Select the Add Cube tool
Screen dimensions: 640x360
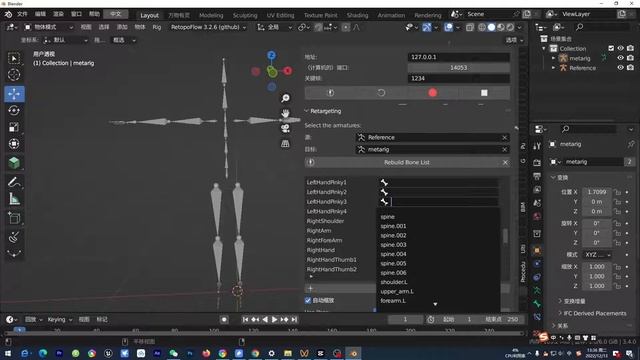click(x=14, y=163)
